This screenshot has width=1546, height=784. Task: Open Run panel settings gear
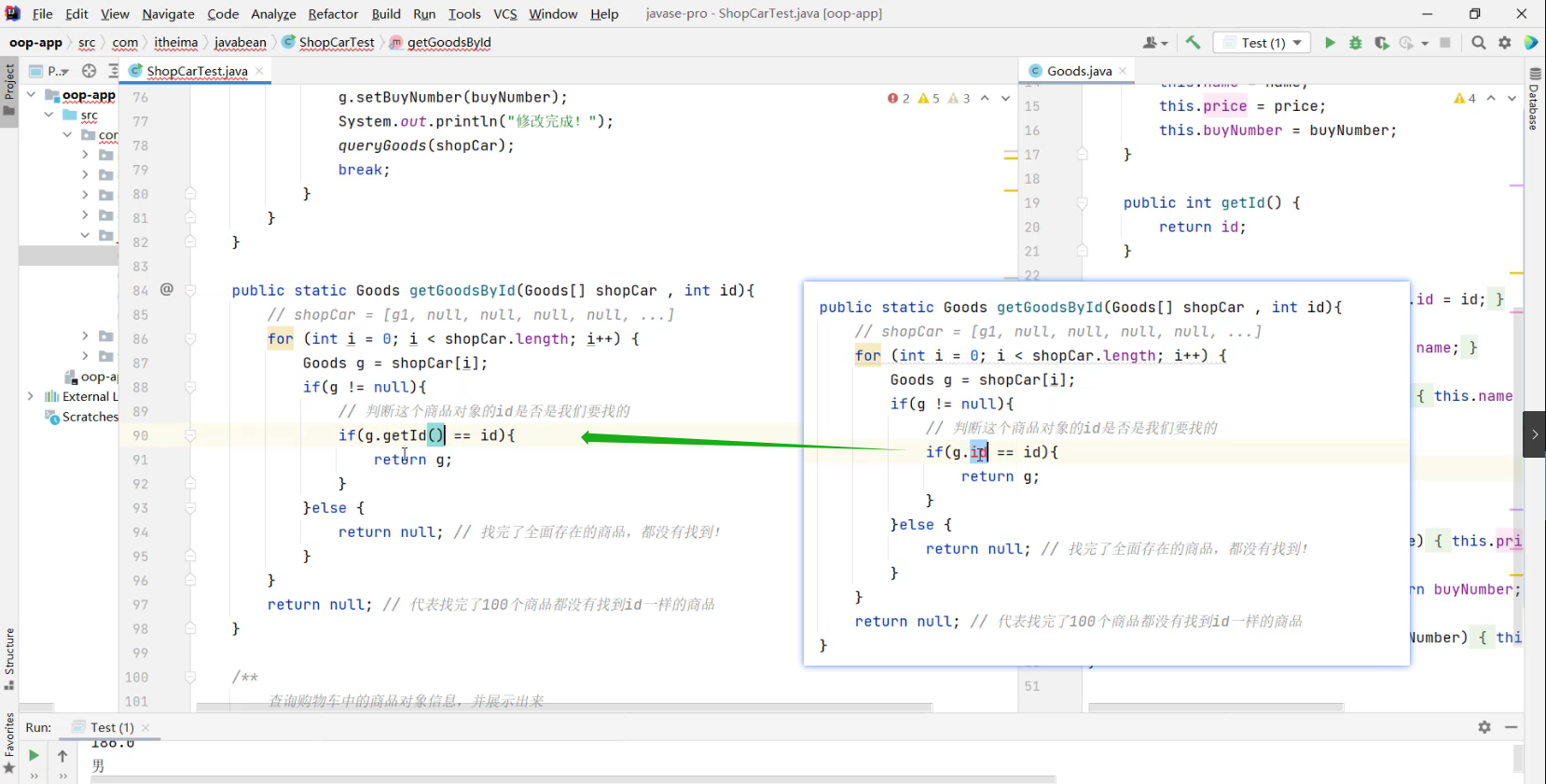pyautogui.click(x=1484, y=727)
